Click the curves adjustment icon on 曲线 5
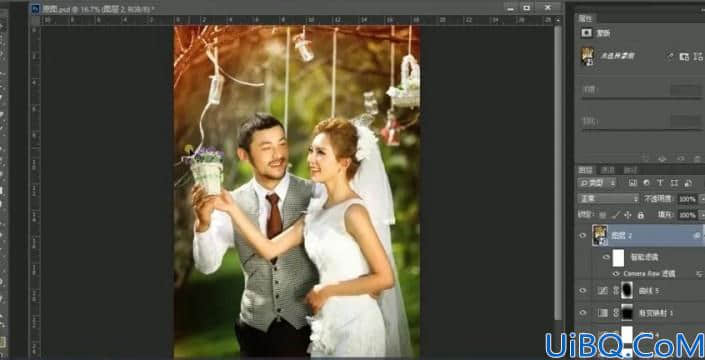This screenshot has height=360, width=705. [603, 291]
